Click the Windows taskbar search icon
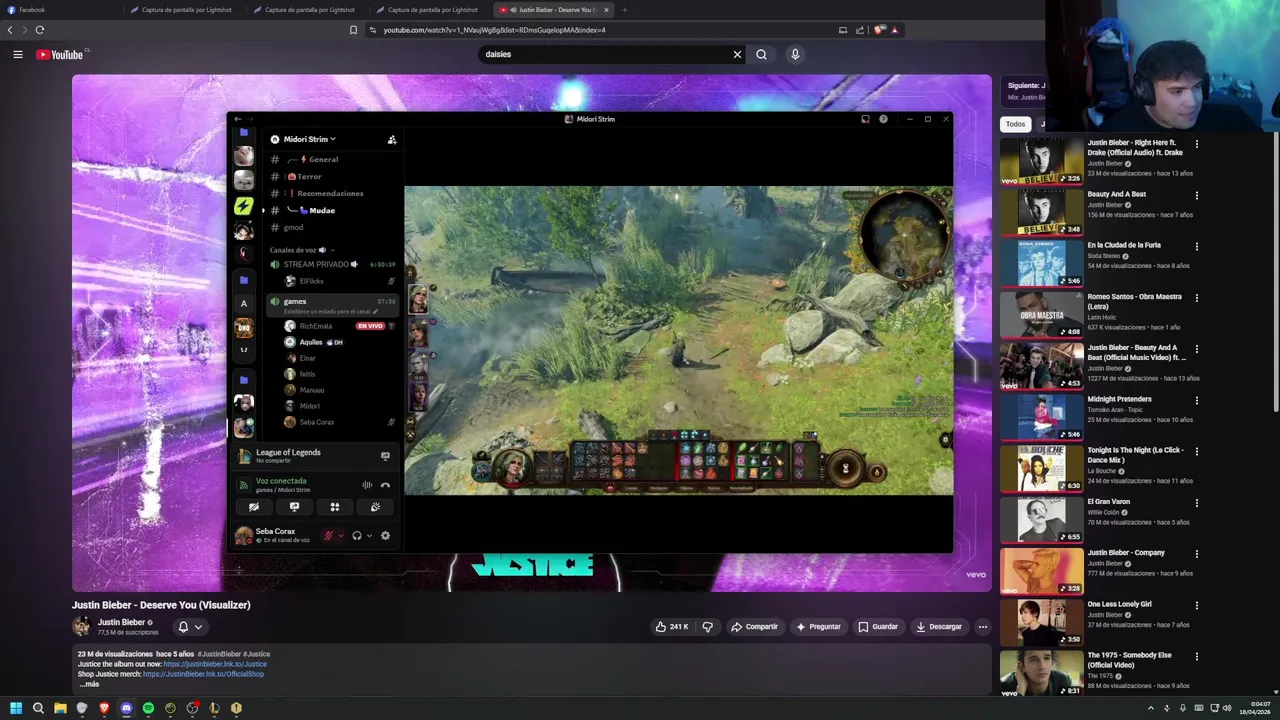The width and height of the screenshot is (1280, 720). click(x=38, y=708)
